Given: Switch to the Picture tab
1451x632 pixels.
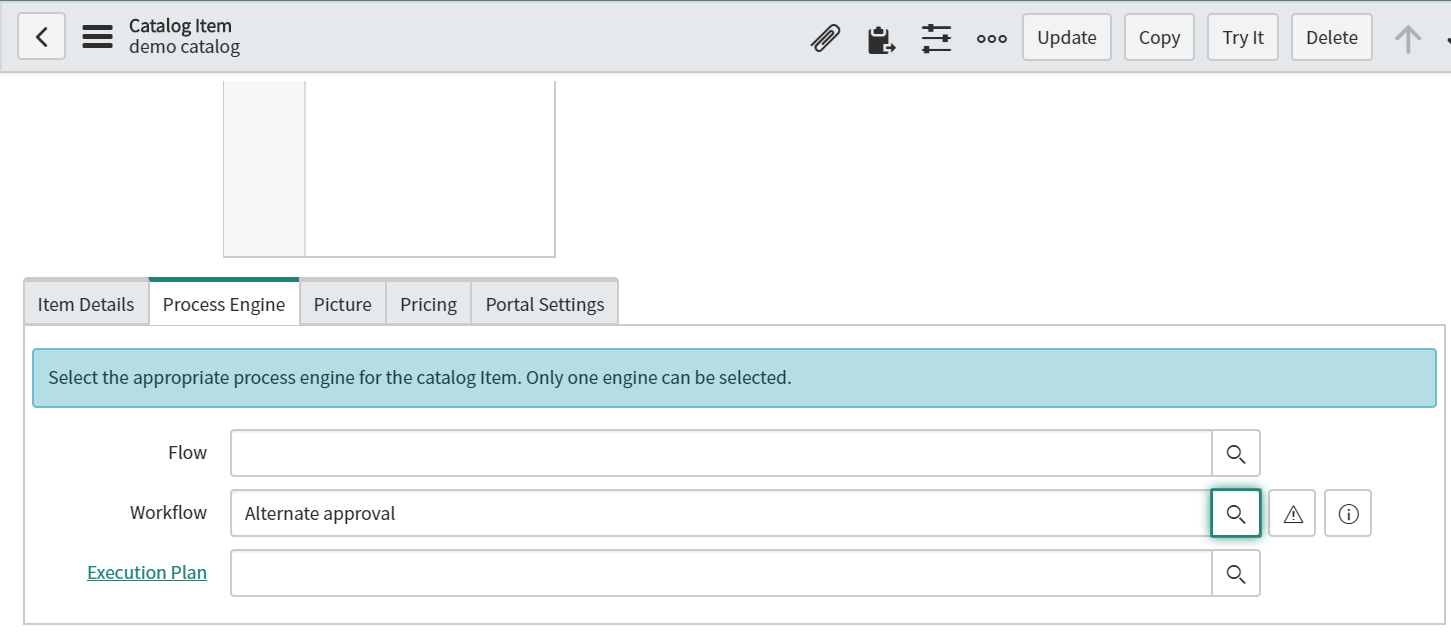Looking at the screenshot, I should (x=342, y=303).
